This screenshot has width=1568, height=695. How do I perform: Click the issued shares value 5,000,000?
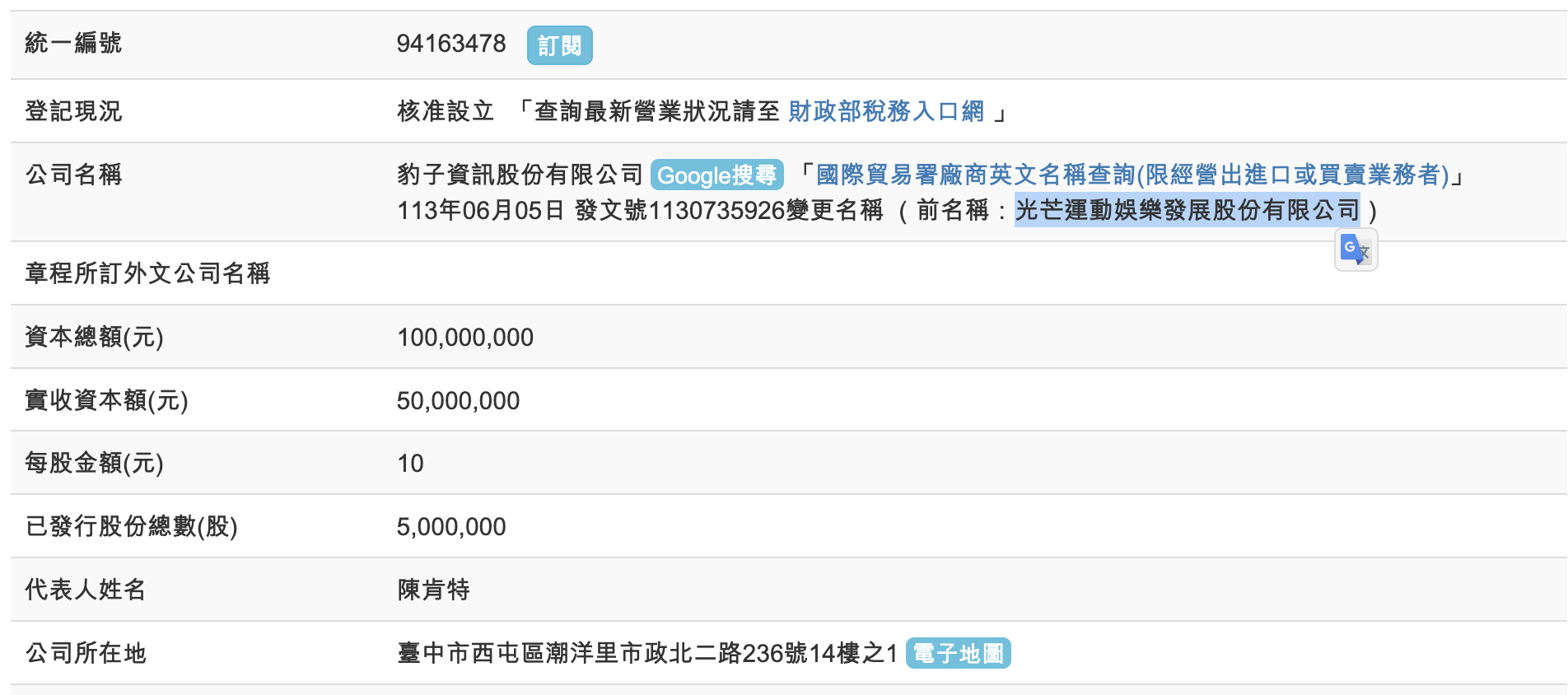point(451,527)
